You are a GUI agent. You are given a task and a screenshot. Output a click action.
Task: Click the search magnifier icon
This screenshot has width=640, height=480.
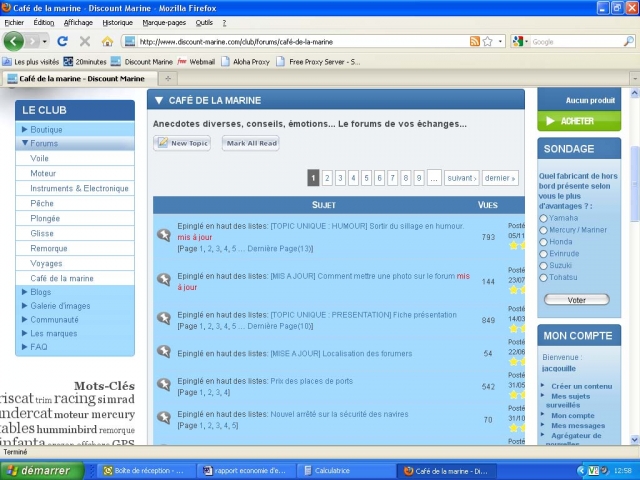[x=629, y=41]
